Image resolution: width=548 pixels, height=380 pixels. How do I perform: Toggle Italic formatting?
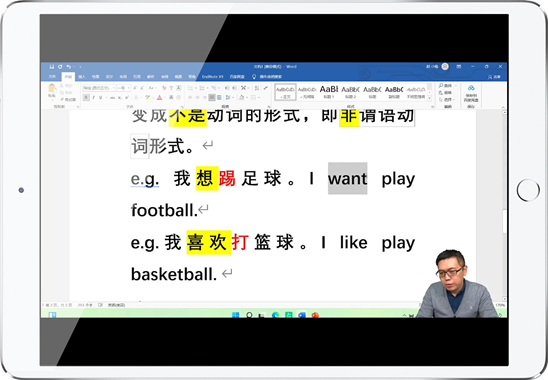pos(93,98)
